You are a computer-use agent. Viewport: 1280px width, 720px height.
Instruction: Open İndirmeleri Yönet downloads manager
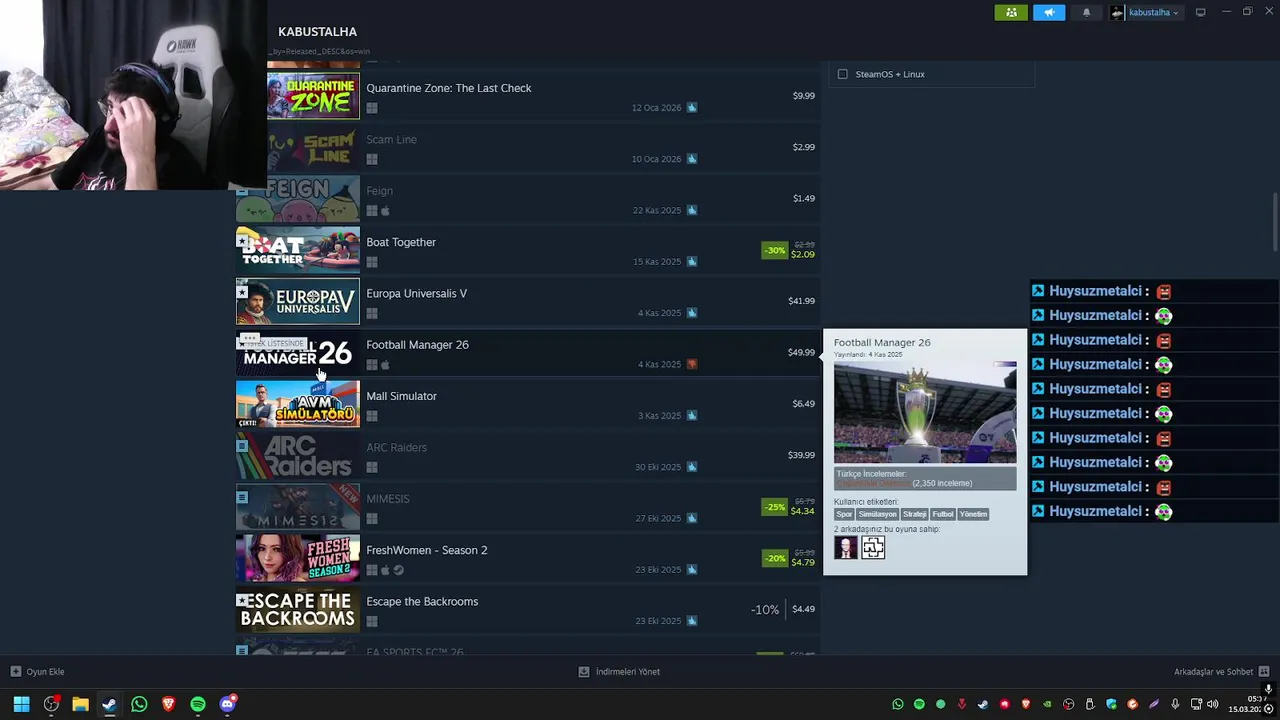tap(619, 672)
